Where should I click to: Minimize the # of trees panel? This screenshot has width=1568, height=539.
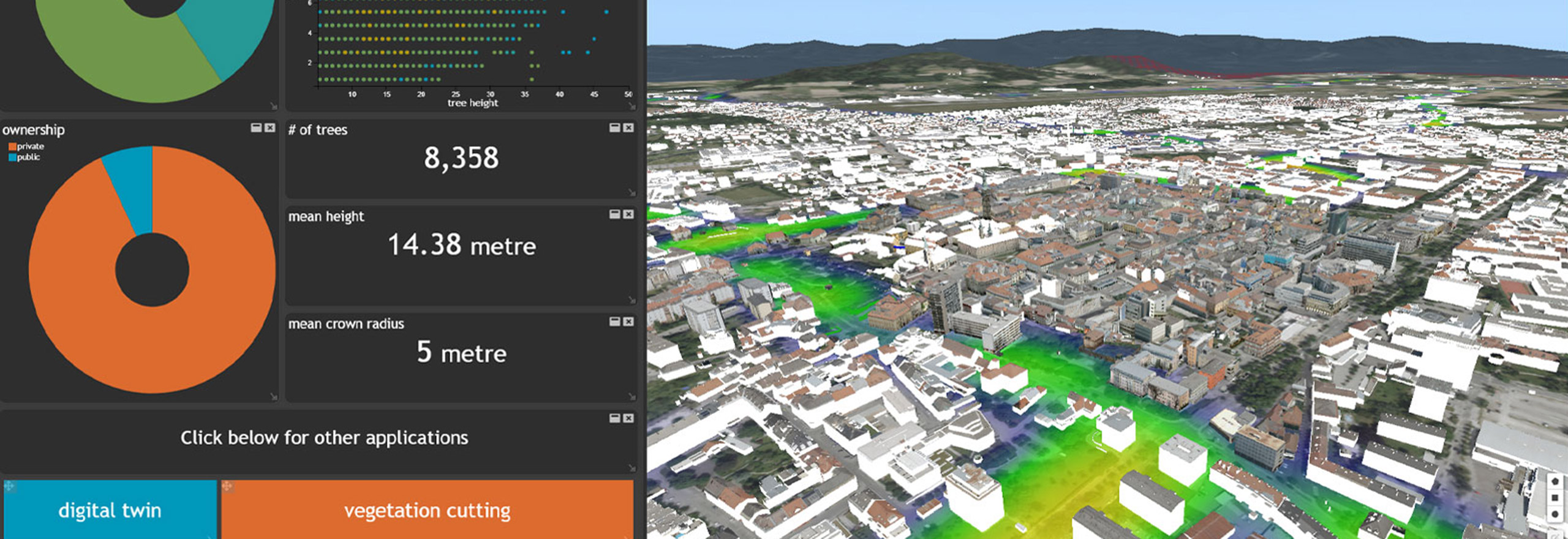pyautogui.click(x=614, y=127)
